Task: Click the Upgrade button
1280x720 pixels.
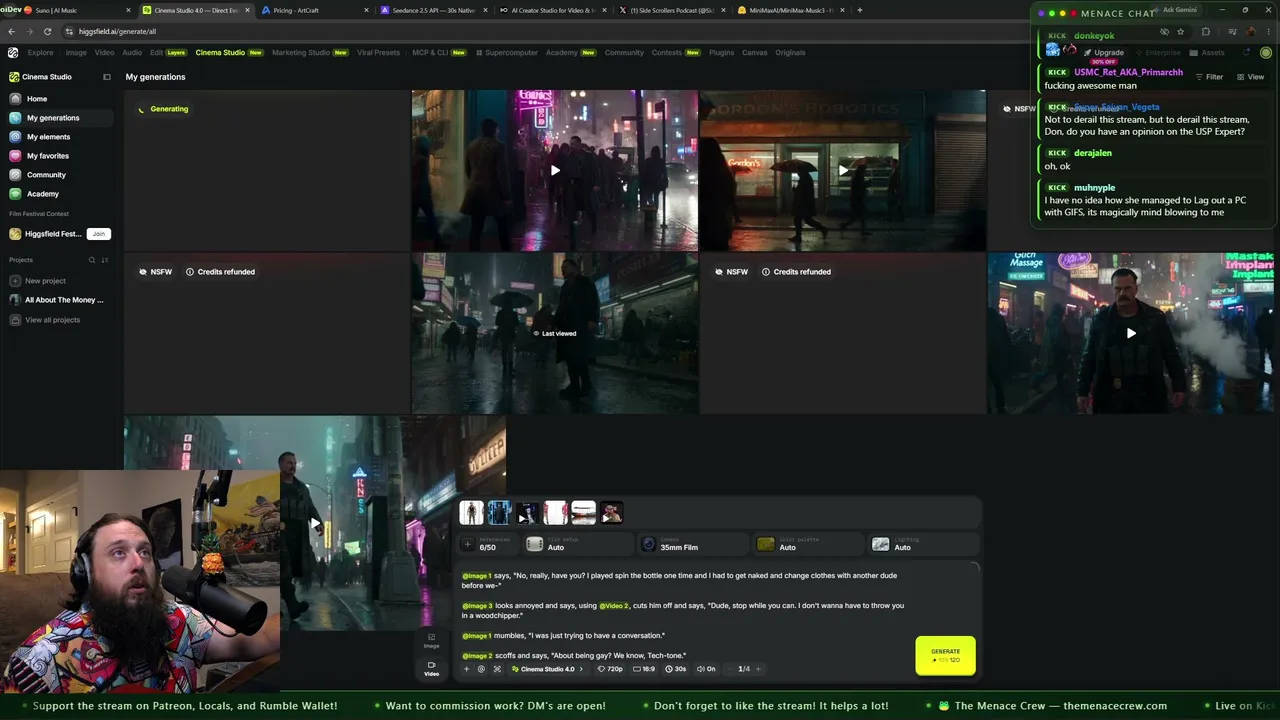Action: tap(1105, 53)
